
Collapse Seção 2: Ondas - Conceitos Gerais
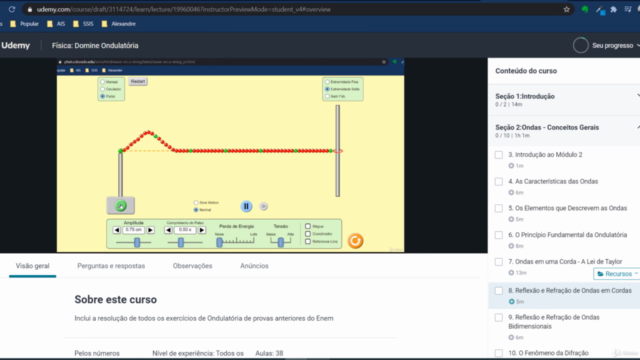564,131
